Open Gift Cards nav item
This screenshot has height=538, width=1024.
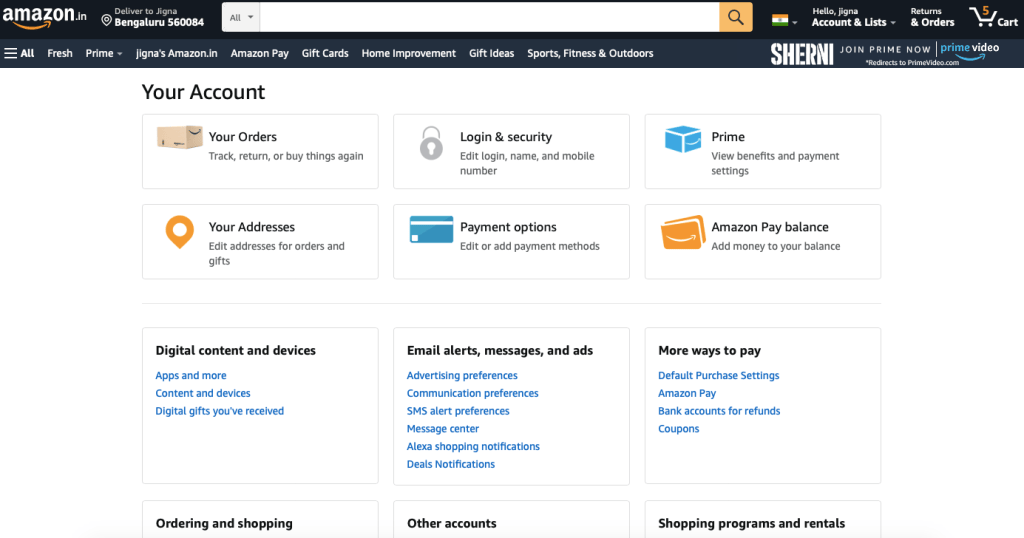tap(325, 54)
